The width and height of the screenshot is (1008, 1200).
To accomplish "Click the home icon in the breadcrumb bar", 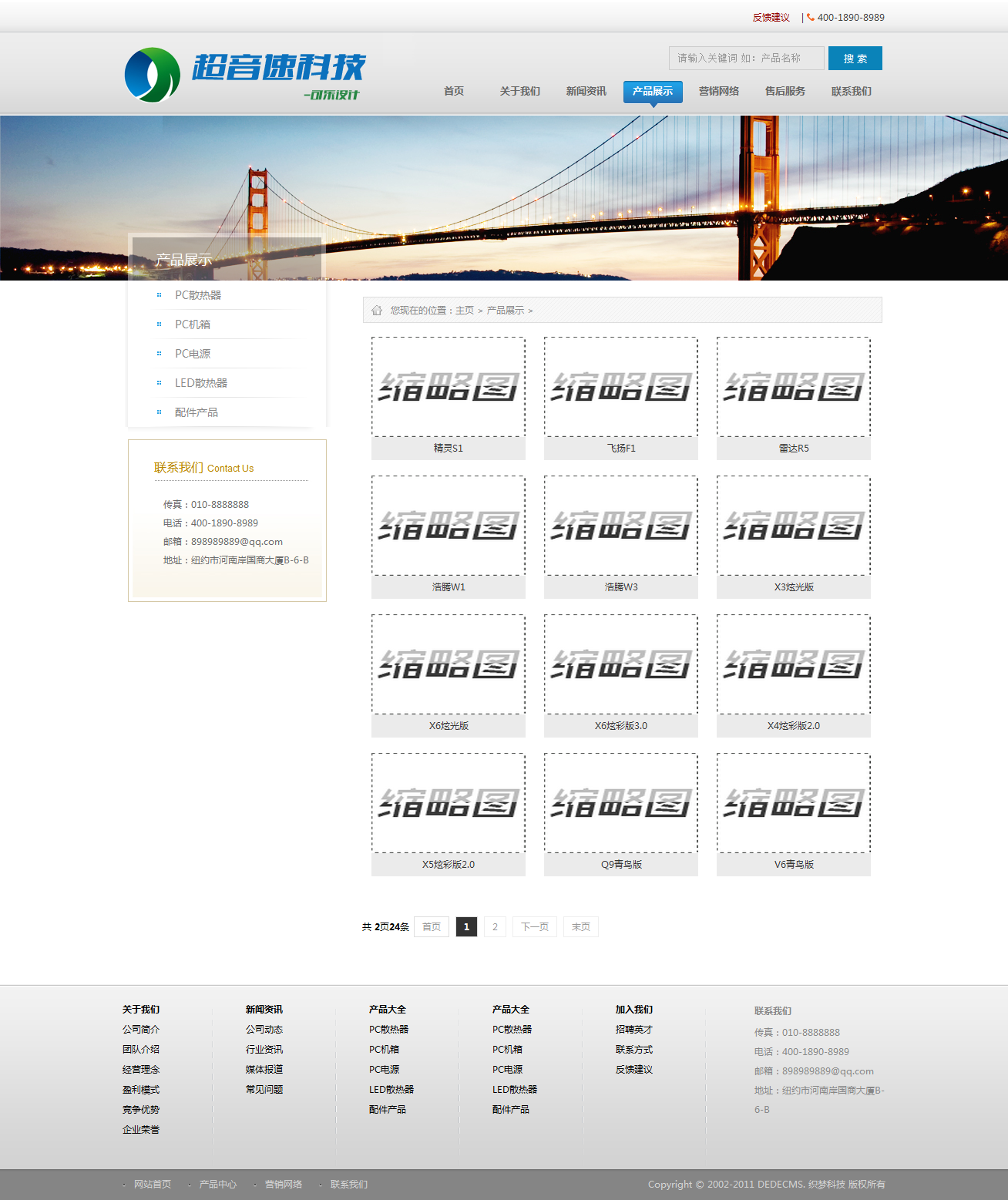I will (377, 311).
